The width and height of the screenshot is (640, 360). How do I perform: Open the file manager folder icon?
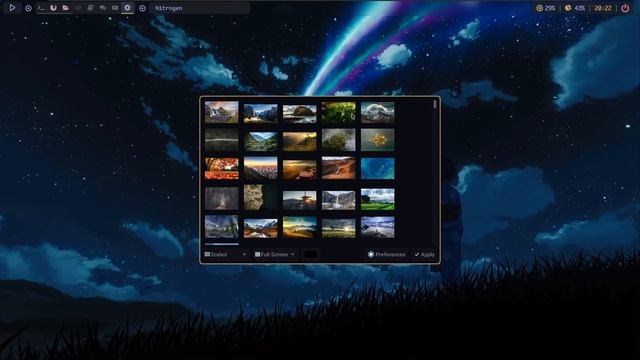pyautogui.click(x=65, y=8)
